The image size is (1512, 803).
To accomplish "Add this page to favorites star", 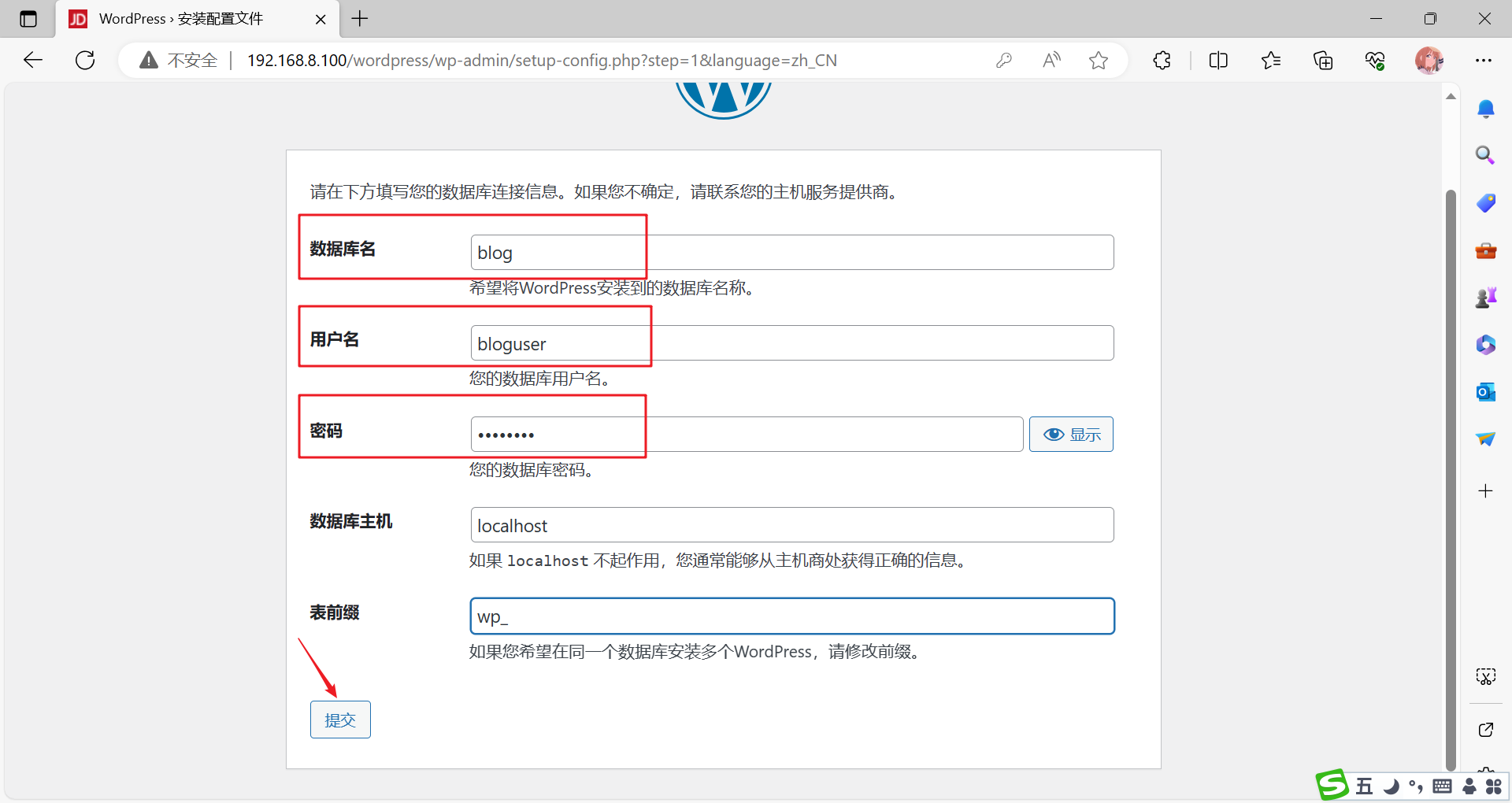I will [1099, 60].
